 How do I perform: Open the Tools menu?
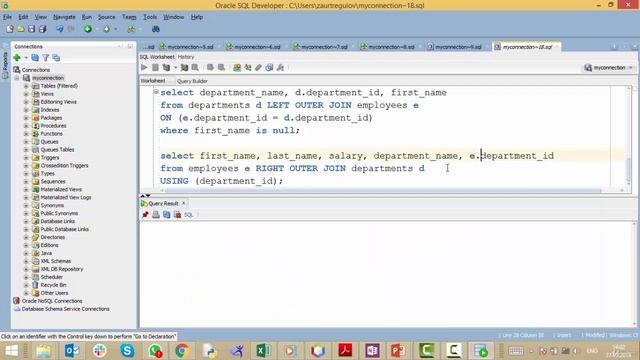[x=150, y=17]
